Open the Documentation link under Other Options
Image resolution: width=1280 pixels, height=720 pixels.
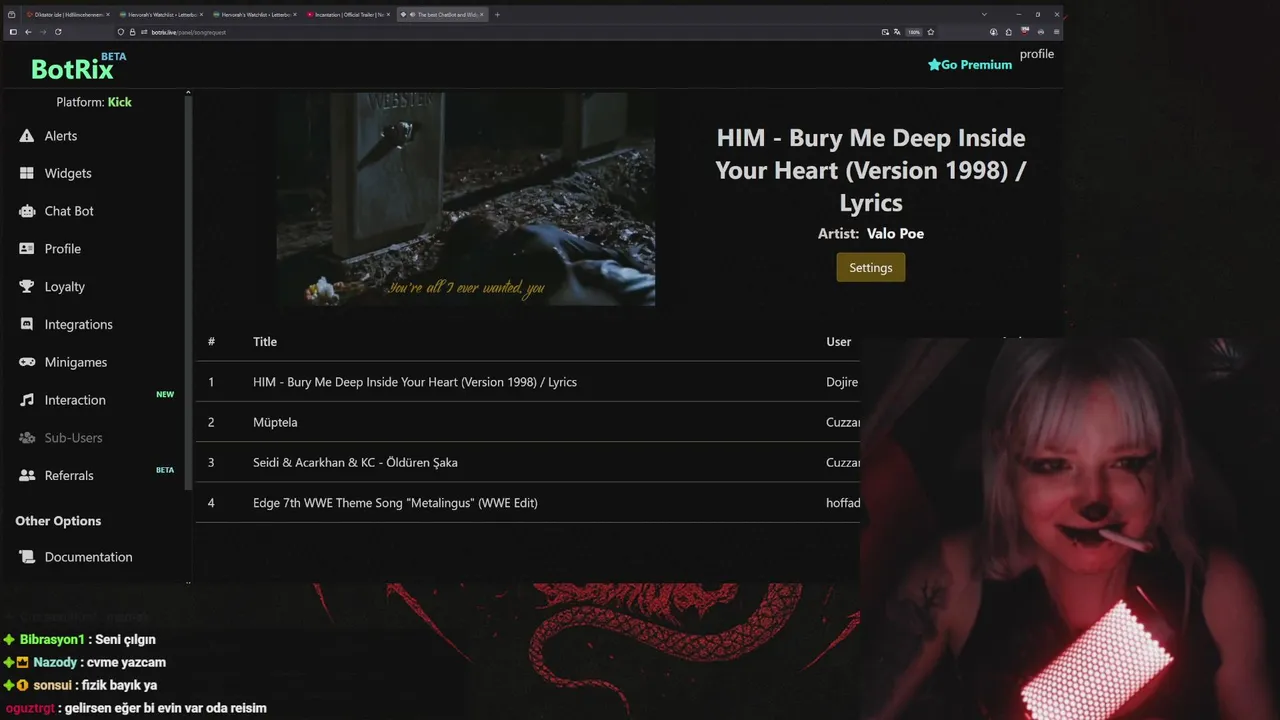point(88,557)
